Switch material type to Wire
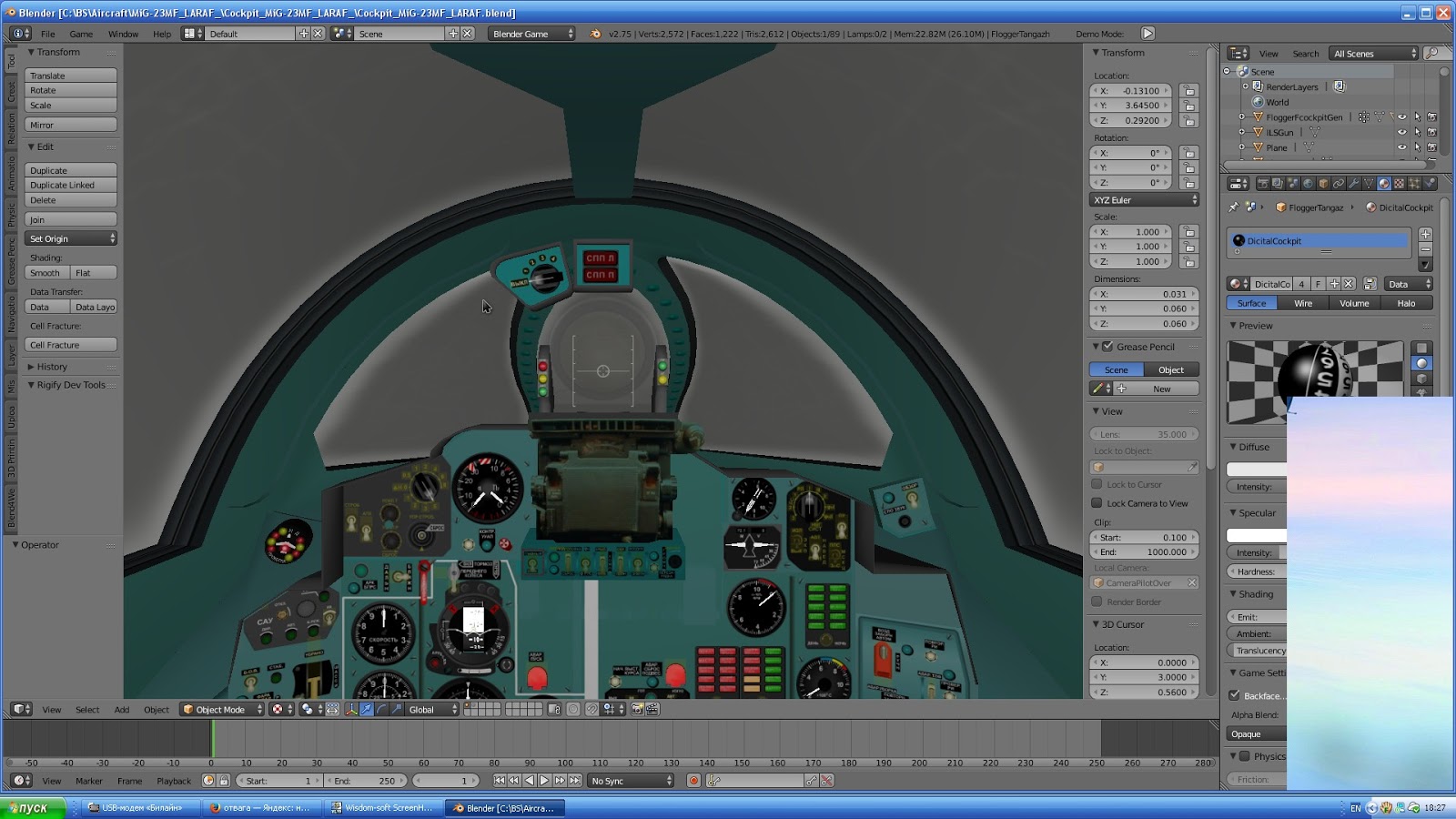This screenshot has height=819, width=1456. click(1303, 303)
